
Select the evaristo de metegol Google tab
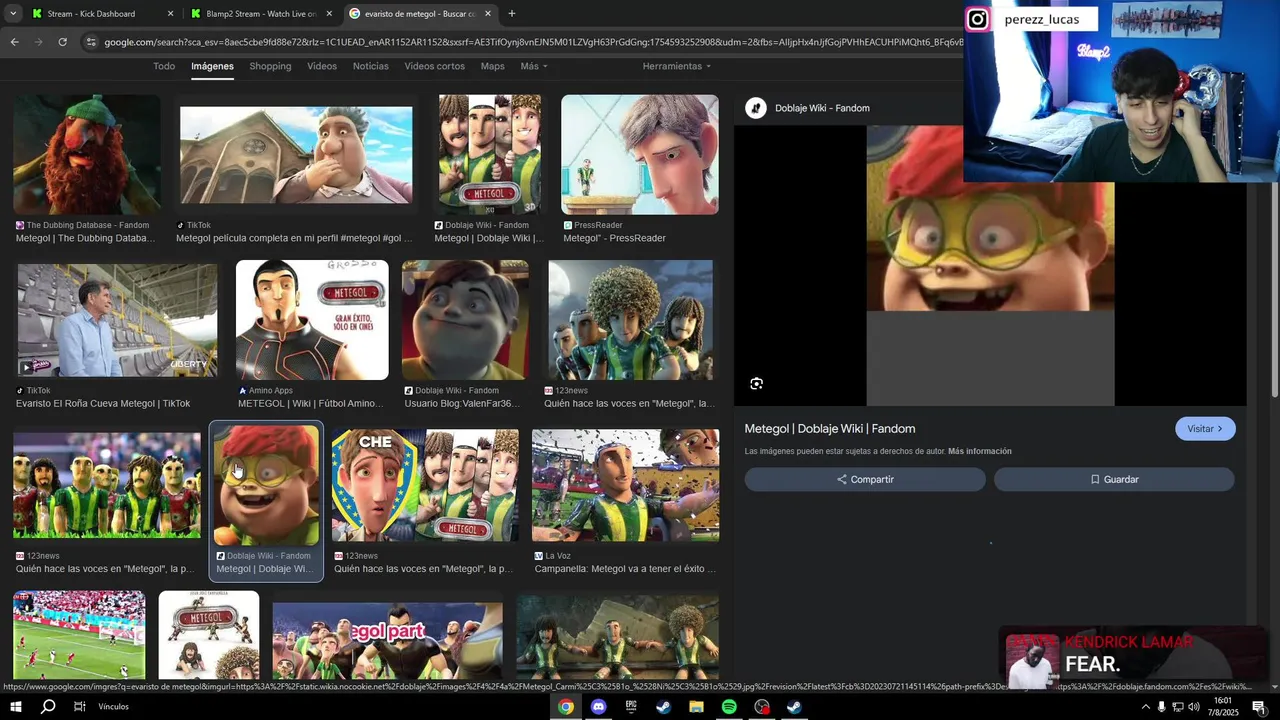(x=420, y=14)
